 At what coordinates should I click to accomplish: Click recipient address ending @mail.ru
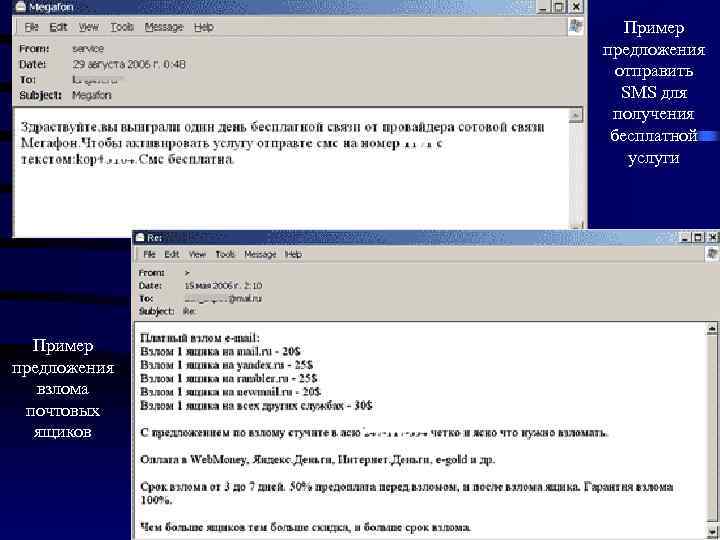point(223,298)
